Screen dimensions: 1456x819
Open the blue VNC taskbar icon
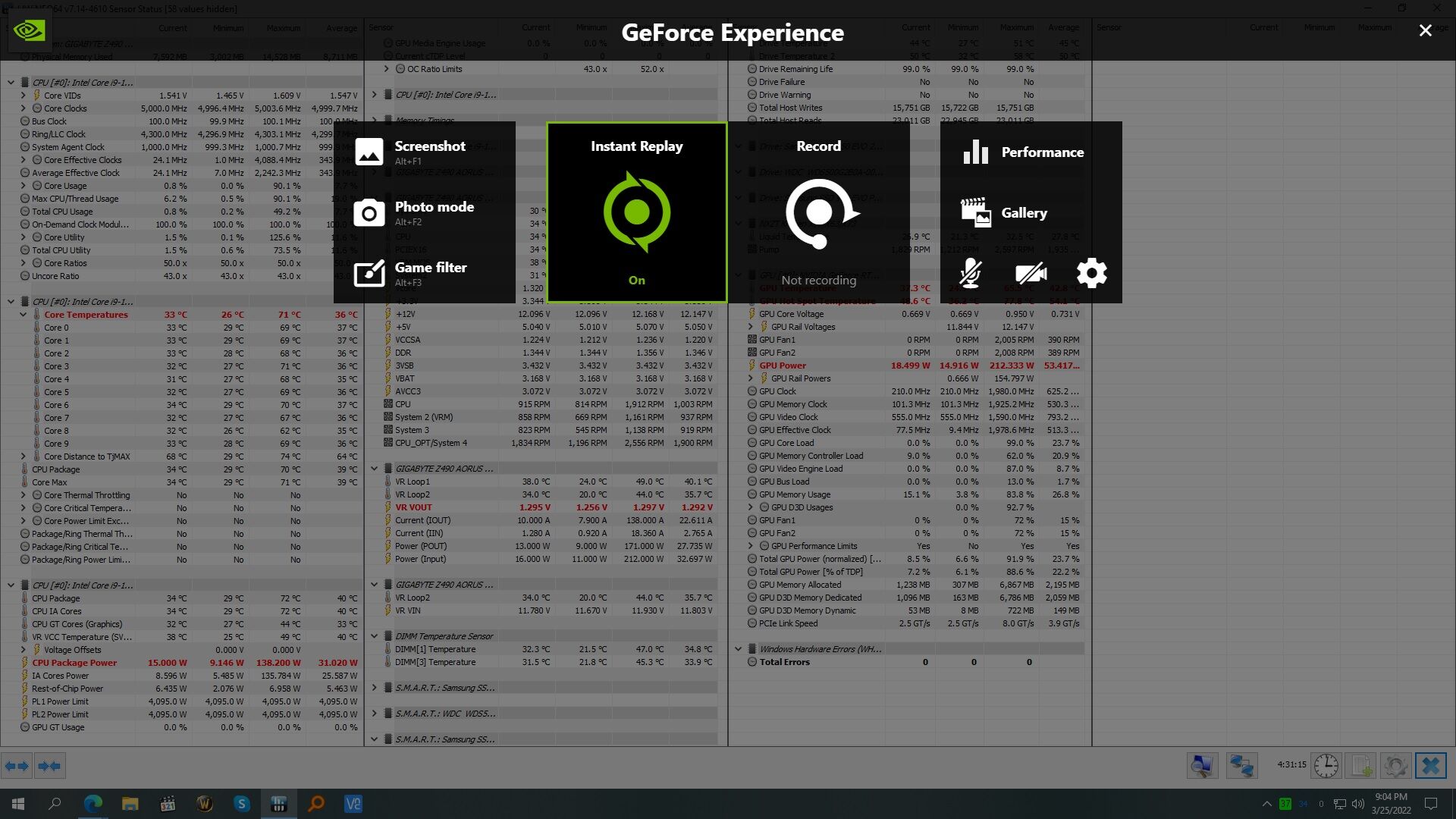tap(353, 804)
